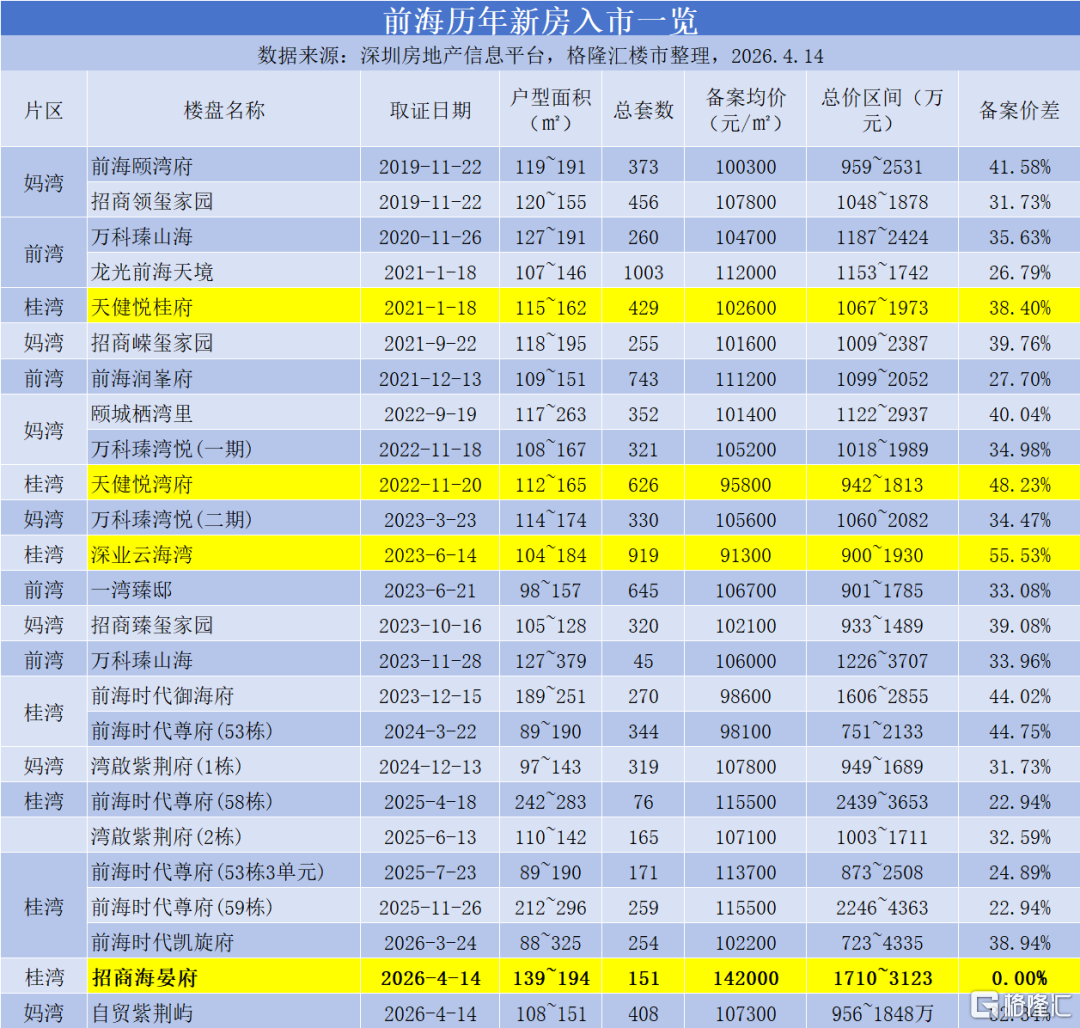Select the data source line 数据来源
The height and width of the screenshot is (1028, 1080).
click(x=540, y=56)
